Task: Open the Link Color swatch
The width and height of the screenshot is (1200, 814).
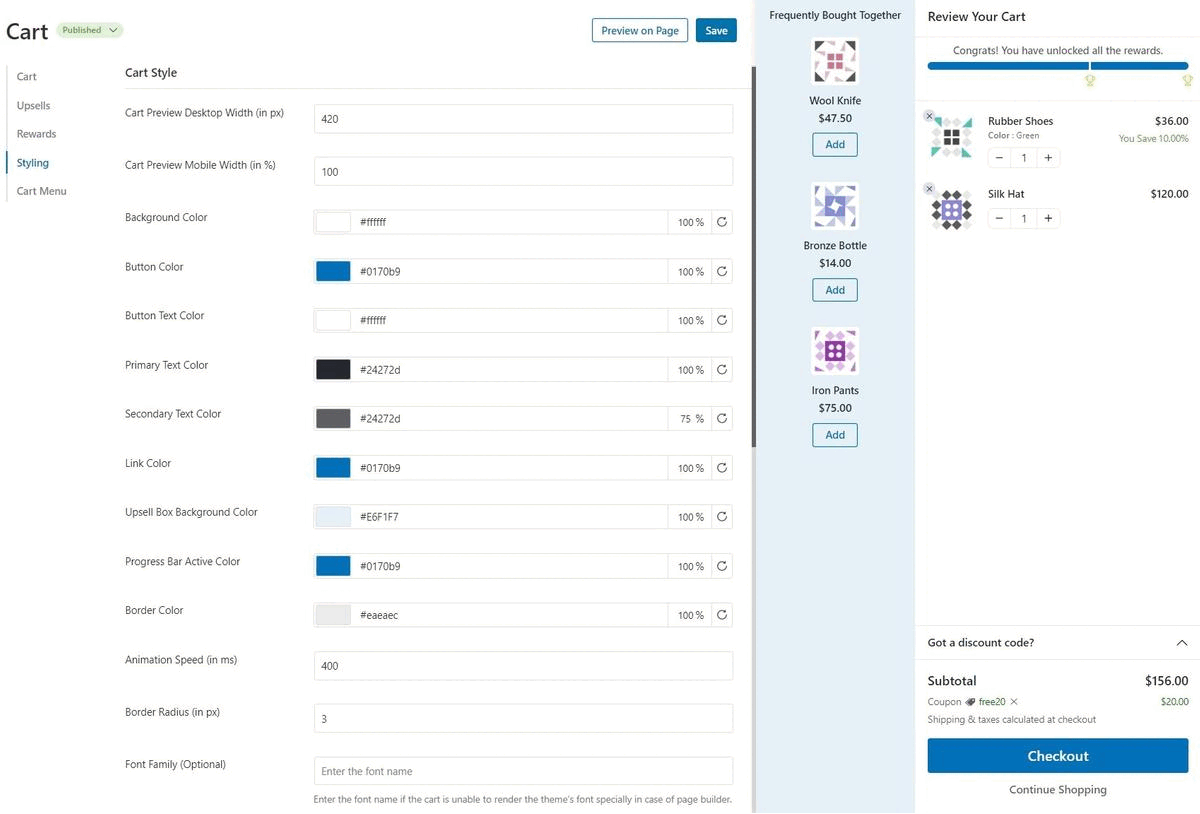Action: coord(333,467)
